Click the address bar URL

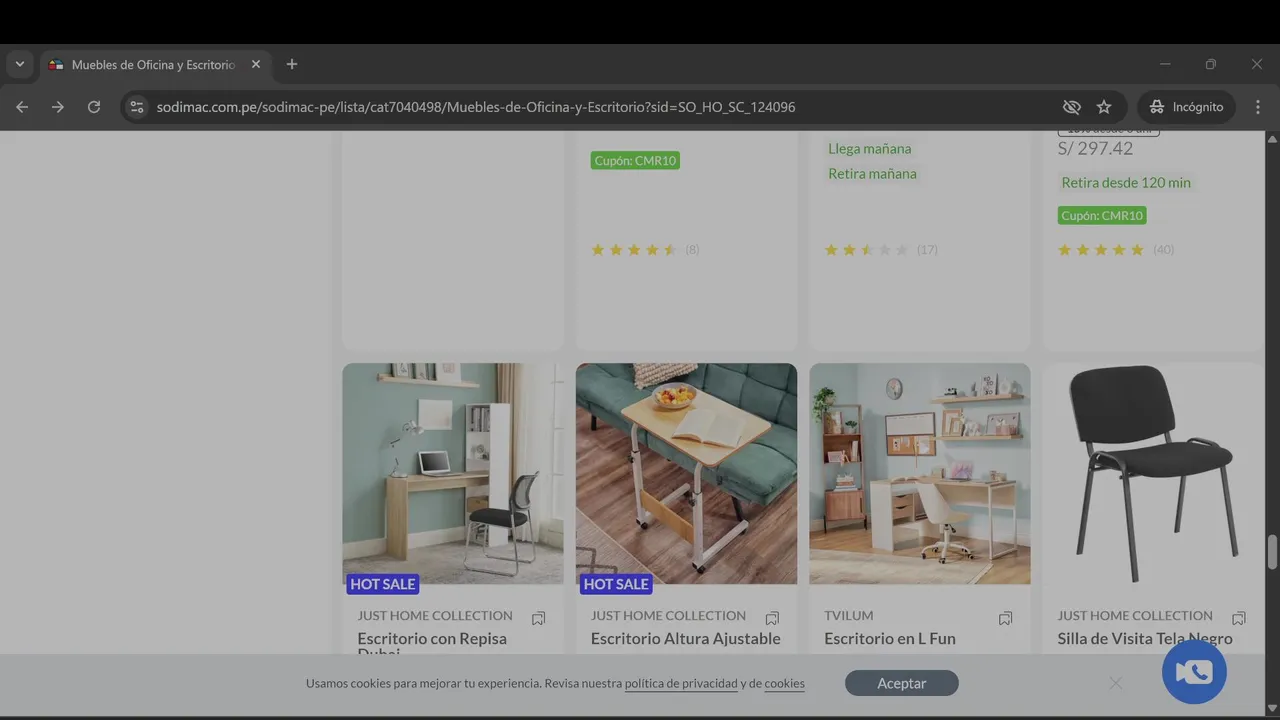pos(476,107)
